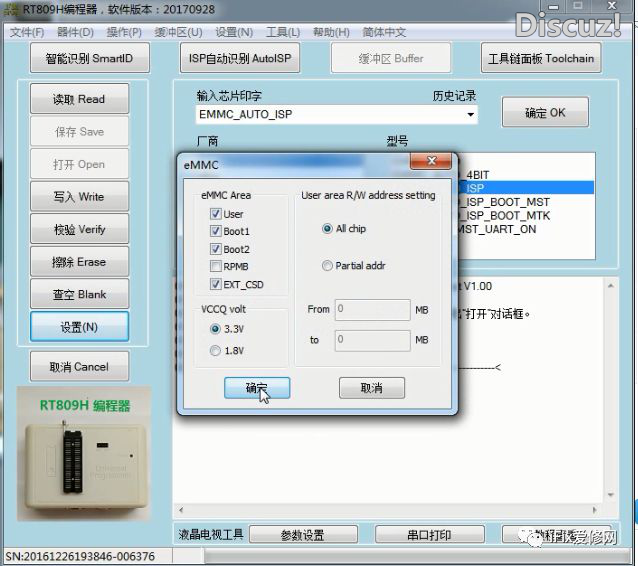The height and width of the screenshot is (566, 638).
Task: Click the From MB input field
Action: [x=372, y=310]
